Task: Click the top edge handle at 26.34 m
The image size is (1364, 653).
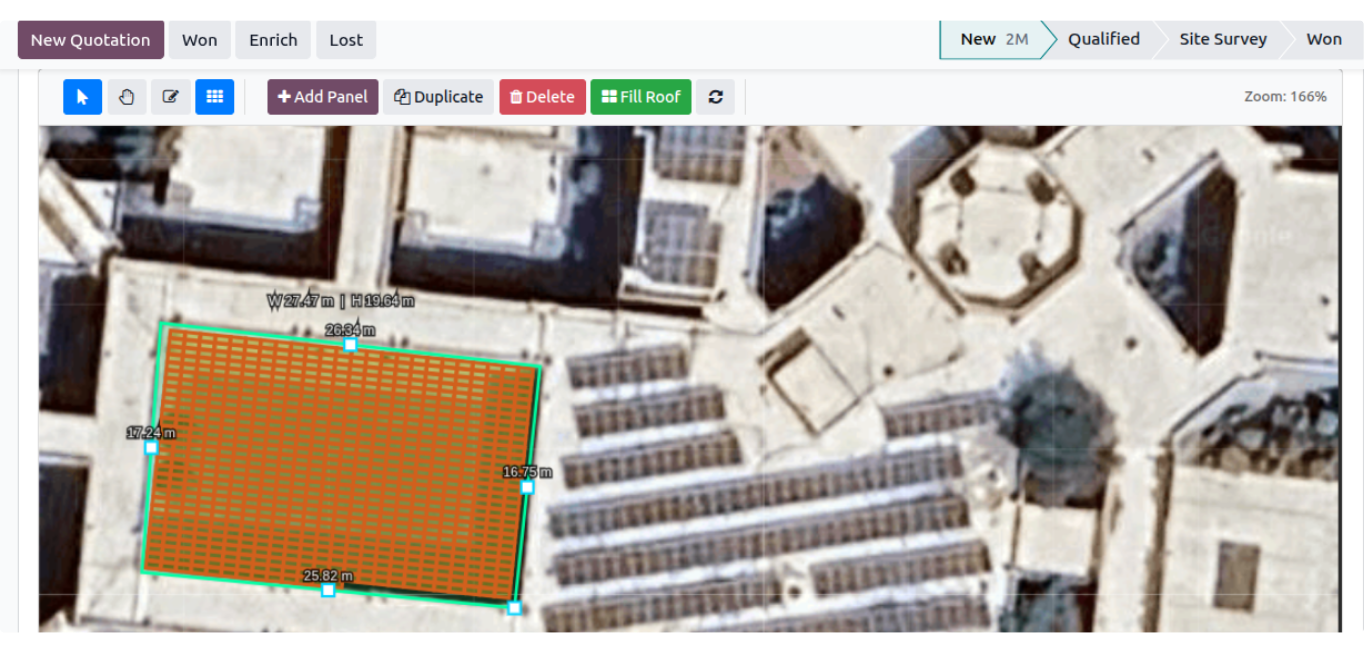Action: pyautogui.click(x=350, y=344)
